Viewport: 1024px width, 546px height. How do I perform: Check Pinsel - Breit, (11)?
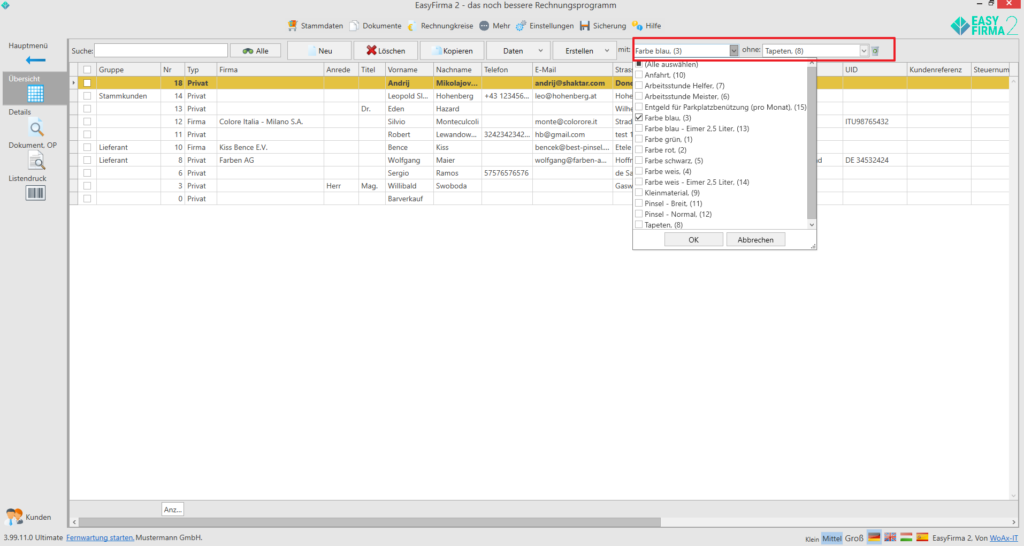tap(639, 203)
